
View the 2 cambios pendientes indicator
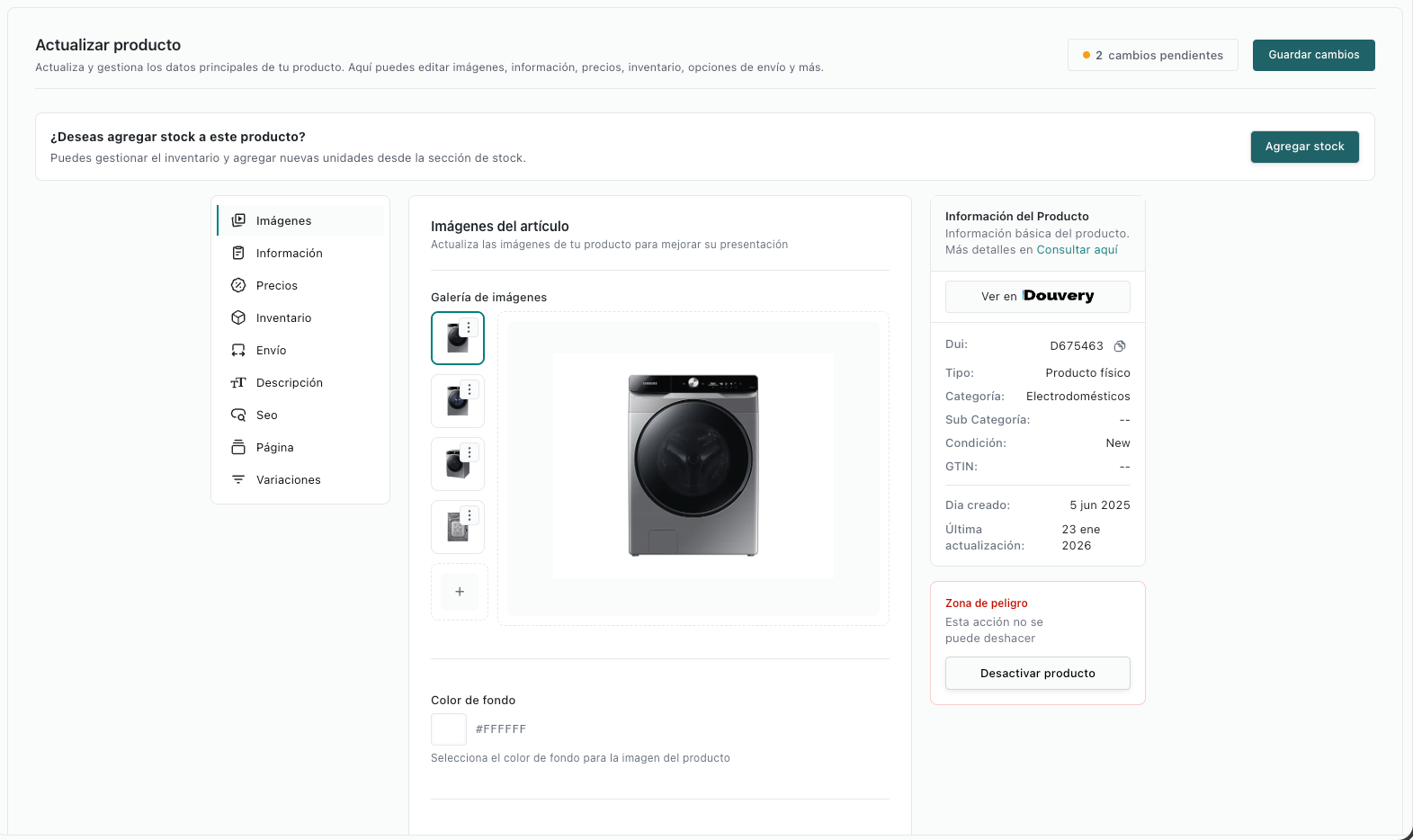[1153, 55]
